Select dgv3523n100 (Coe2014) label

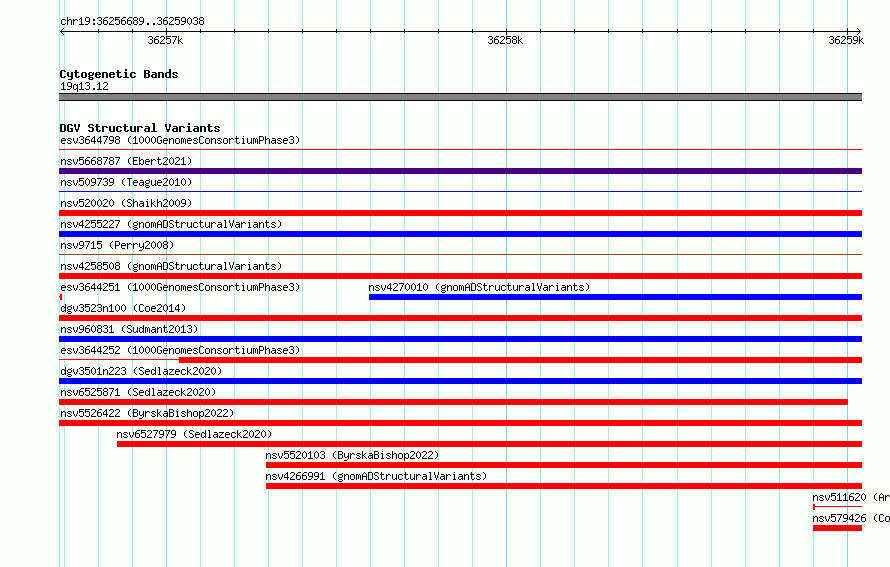pos(123,308)
